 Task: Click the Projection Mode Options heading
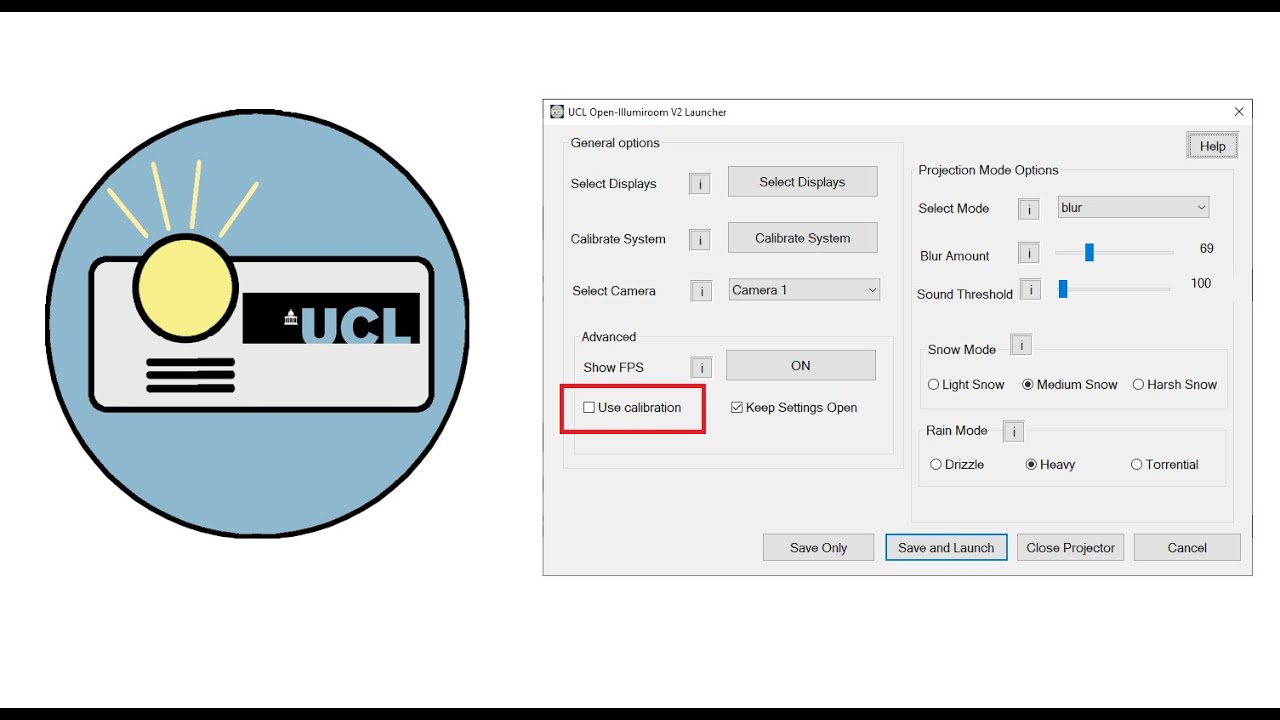[x=988, y=170]
